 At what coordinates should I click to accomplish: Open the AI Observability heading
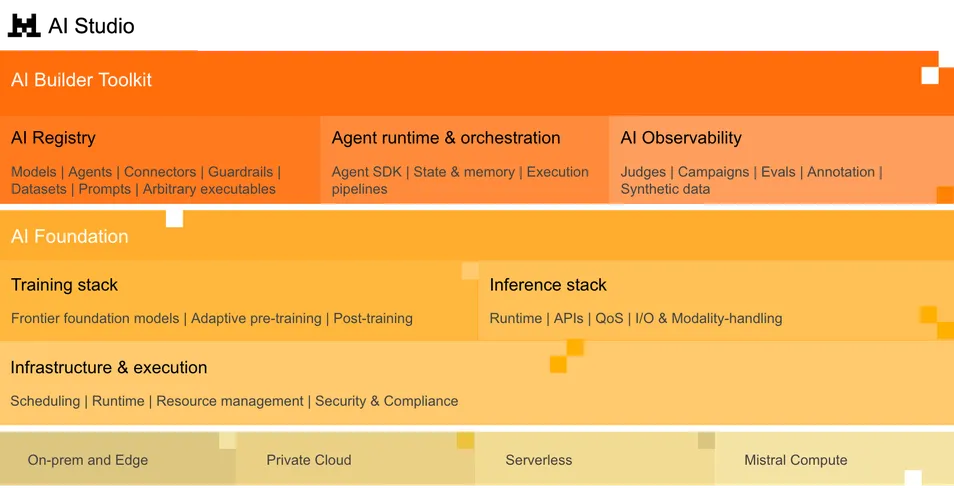[x=681, y=138]
